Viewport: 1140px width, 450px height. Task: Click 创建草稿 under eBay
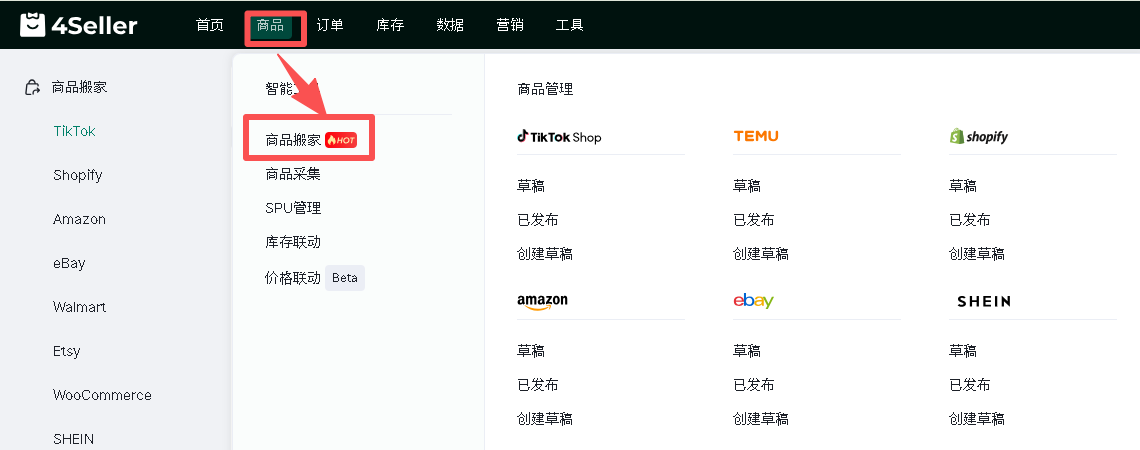click(761, 419)
